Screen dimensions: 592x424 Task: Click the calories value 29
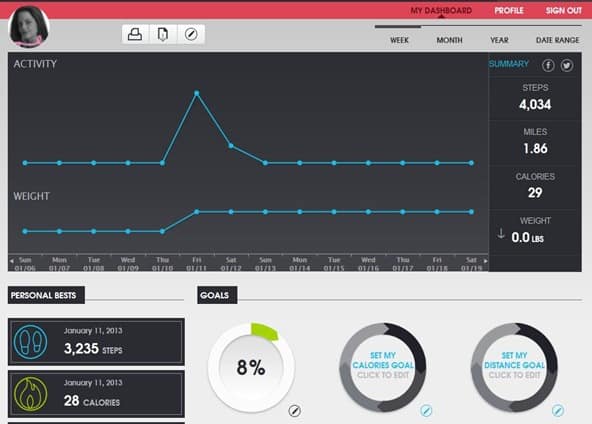point(535,193)
